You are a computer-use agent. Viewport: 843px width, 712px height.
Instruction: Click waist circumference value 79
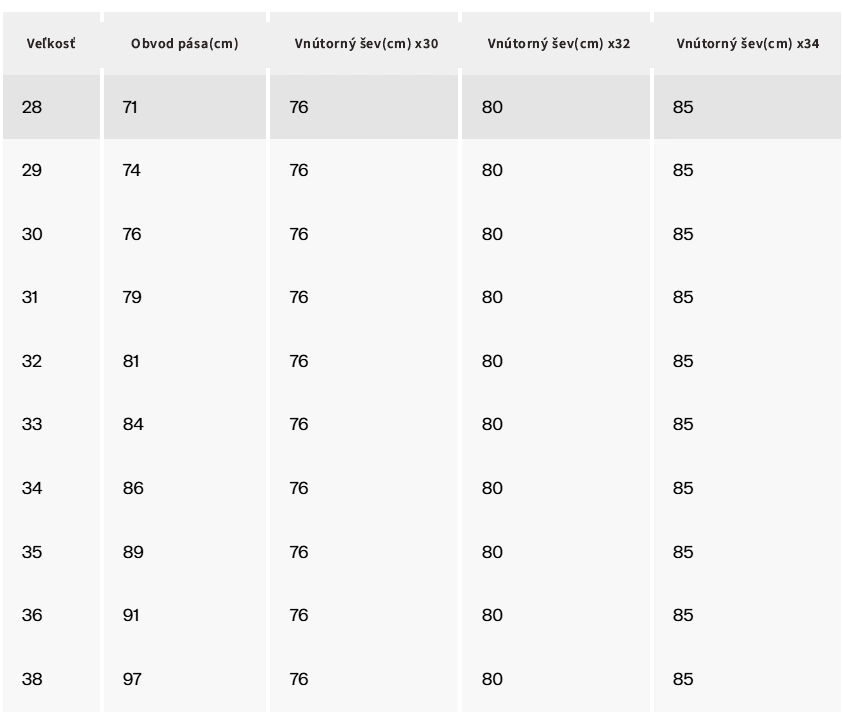pyautogui.click(x=132, y=298)
